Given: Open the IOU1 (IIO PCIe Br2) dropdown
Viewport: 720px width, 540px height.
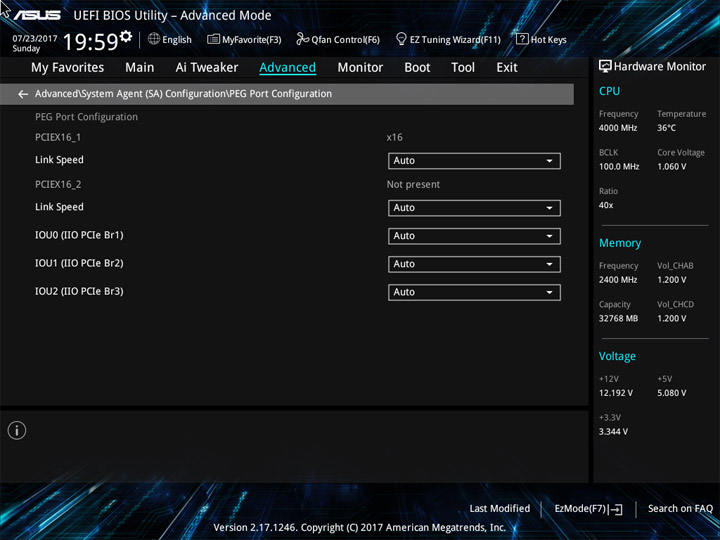Looking at the screenshot, I should click(x=474, y=264).
